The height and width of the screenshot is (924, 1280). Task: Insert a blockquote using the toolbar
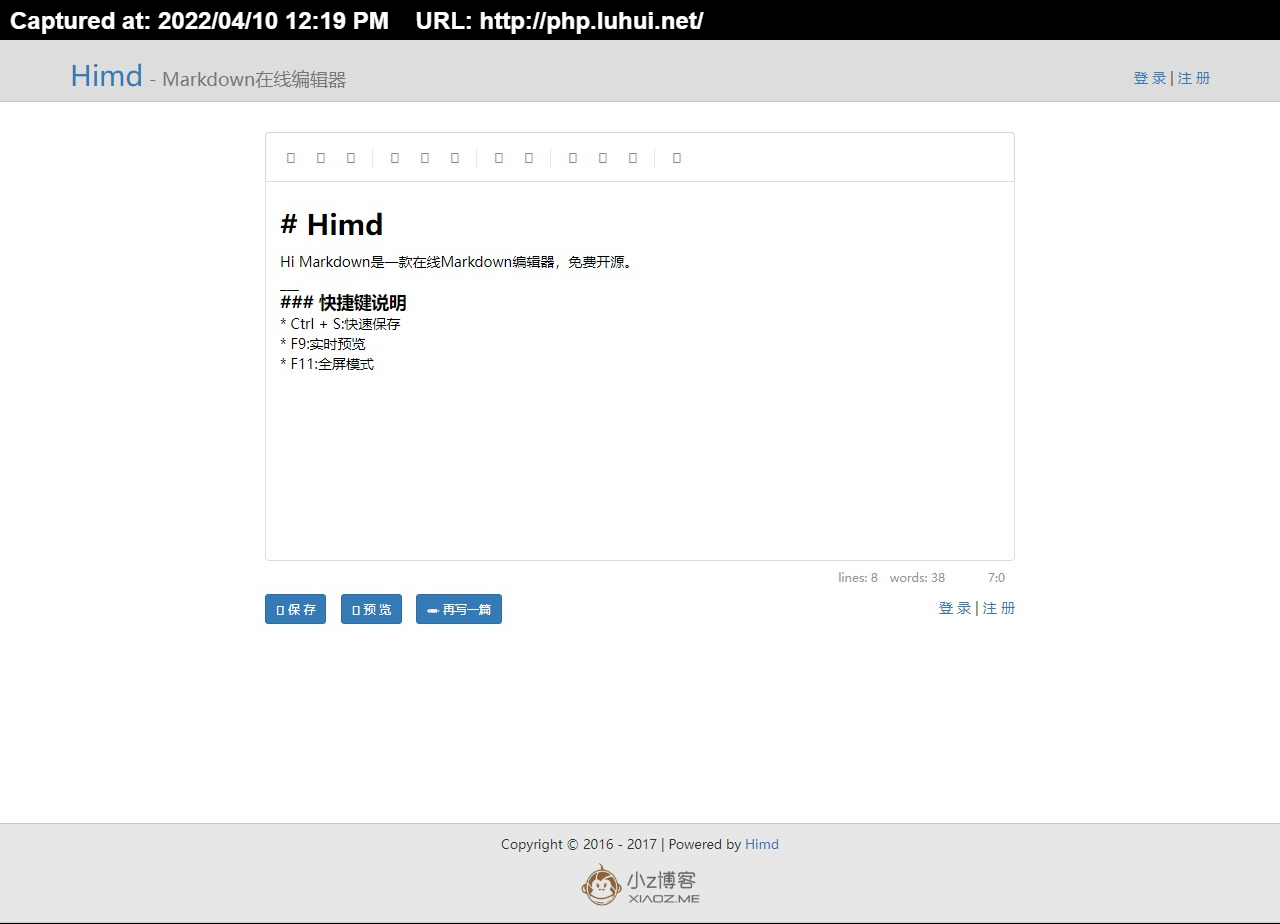tap(395, 158)
